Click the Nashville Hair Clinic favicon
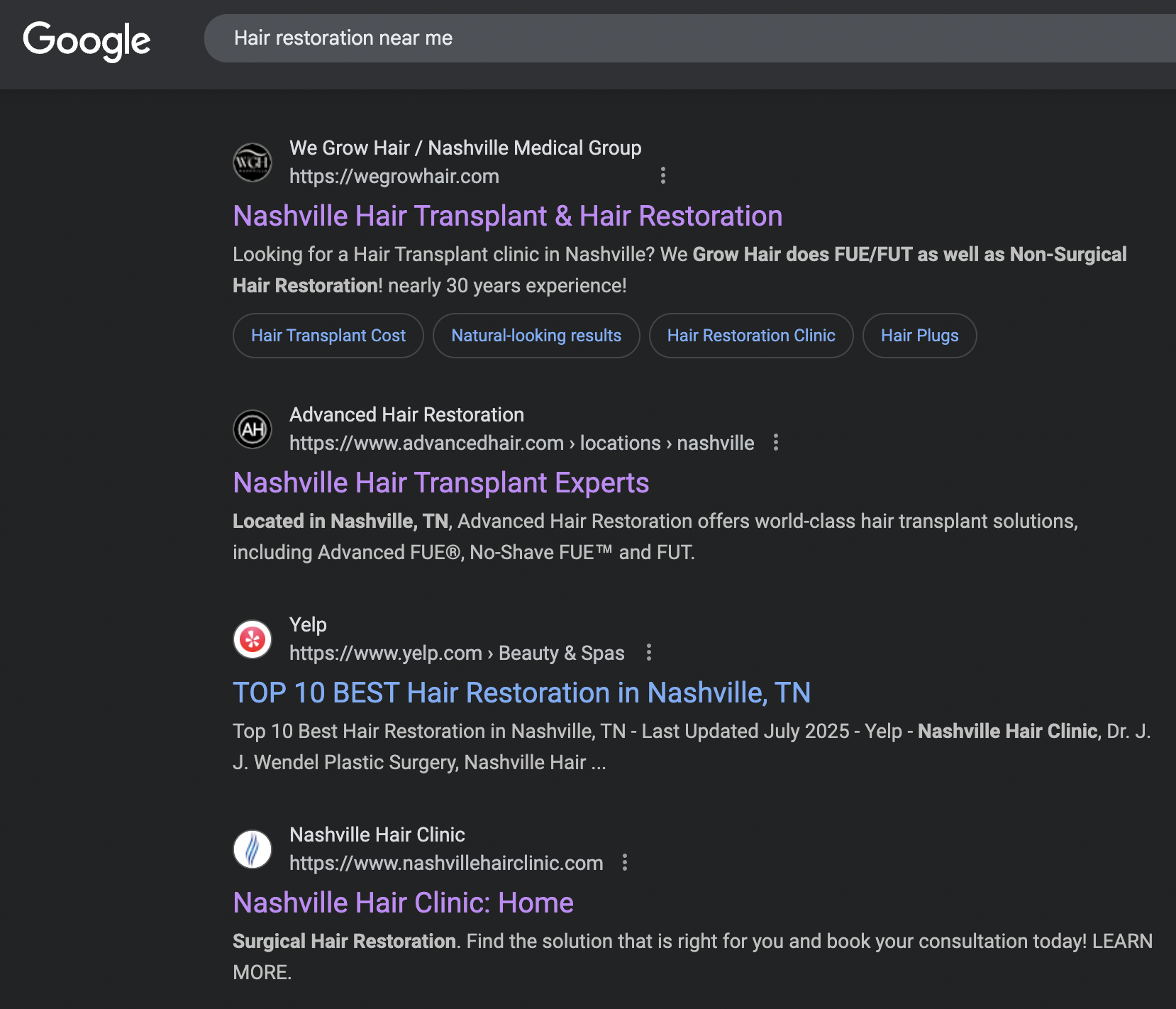This screenshot has height=1009, width=1176. pos(253,849)
